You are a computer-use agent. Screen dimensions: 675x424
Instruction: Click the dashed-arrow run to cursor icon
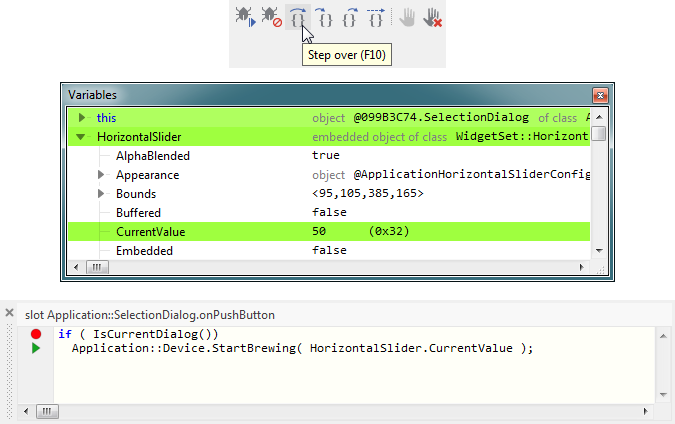tap(376, 16)
